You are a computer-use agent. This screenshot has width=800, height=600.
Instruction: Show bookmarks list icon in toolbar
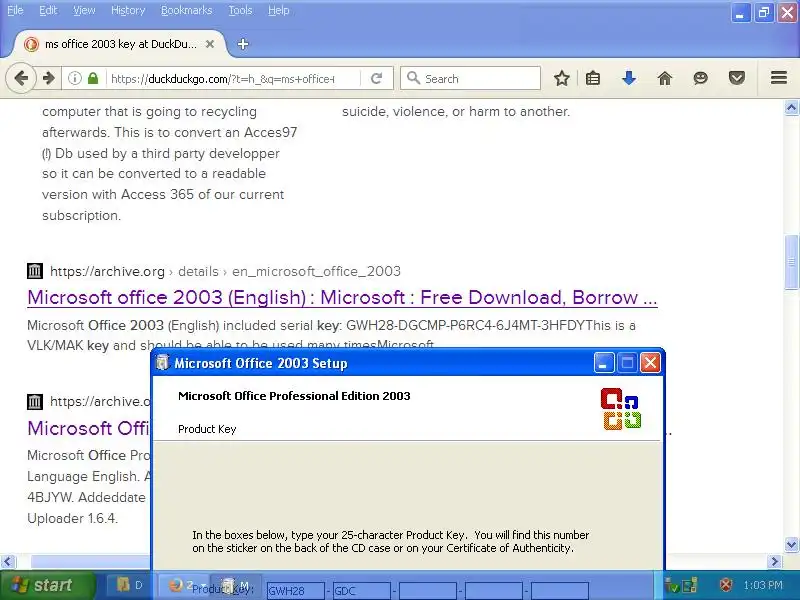[593, 79]
